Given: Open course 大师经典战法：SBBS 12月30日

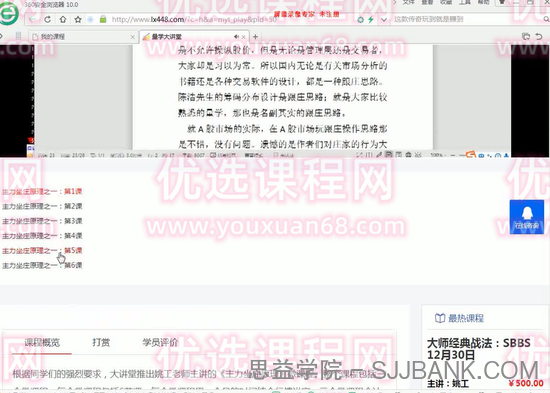Looking at the screenshot, I should [478, 348].
